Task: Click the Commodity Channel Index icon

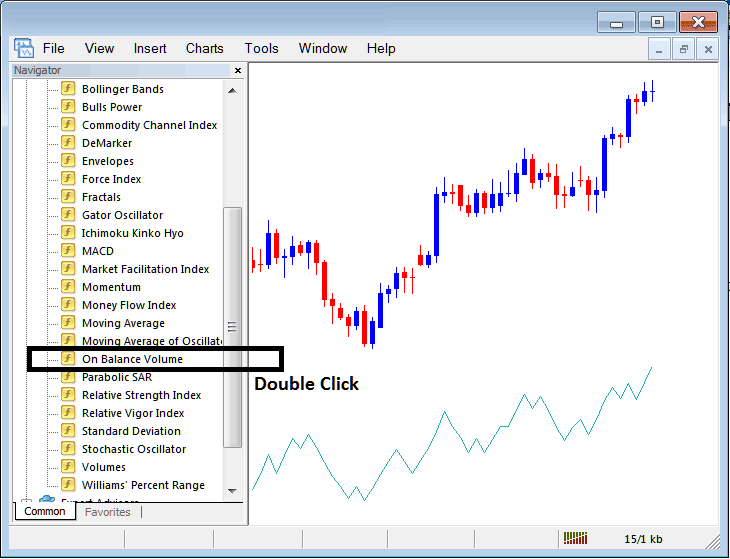Action: tap(68, 125)
